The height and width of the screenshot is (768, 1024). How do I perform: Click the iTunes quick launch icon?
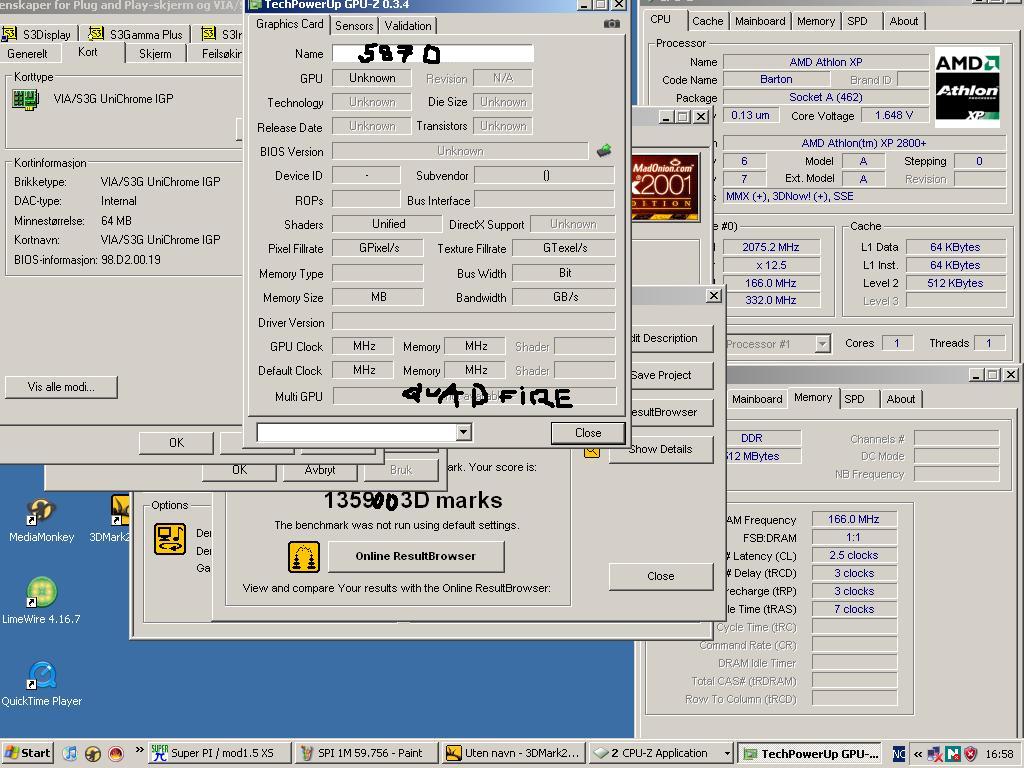click(x=70, y=754)
